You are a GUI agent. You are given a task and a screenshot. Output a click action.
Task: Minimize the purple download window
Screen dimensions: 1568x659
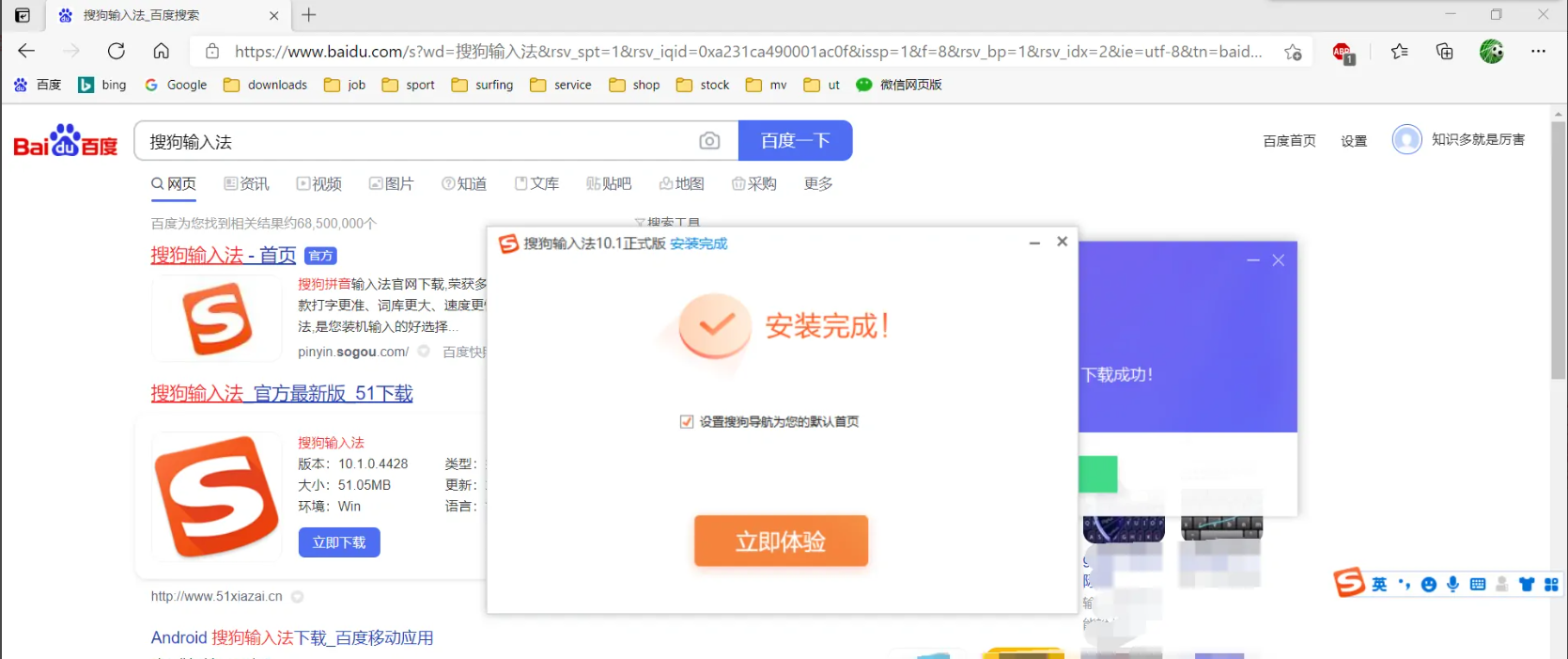click(x=1253, y=260)
